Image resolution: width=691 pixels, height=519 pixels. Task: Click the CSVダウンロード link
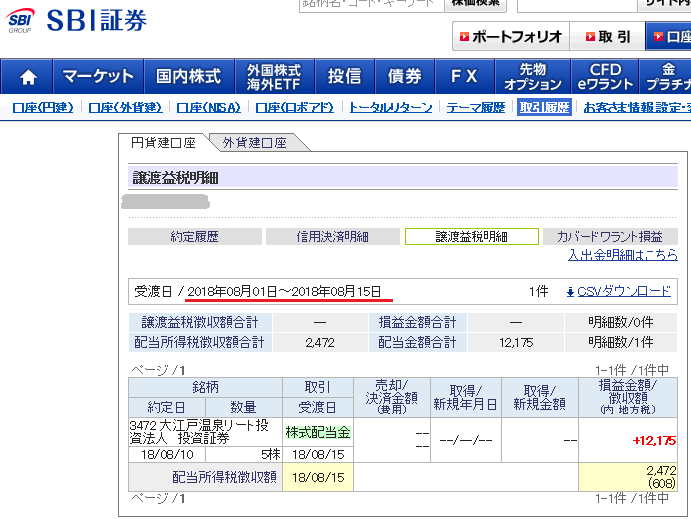click(x=624, y=291)
